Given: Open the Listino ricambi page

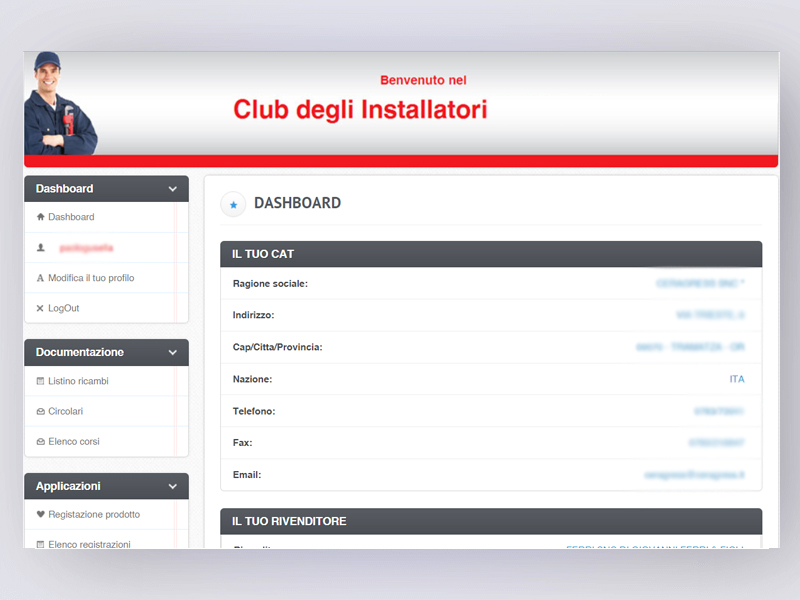Looking at the screenshot, I should click(x=78, y=381).
